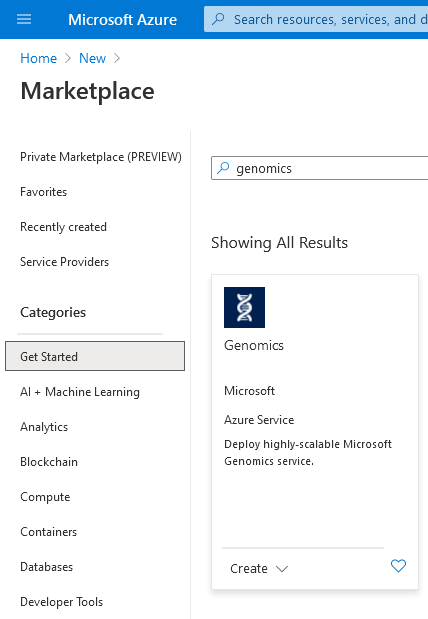Click the magnifier icon in the top search bar

coord(218,19)
